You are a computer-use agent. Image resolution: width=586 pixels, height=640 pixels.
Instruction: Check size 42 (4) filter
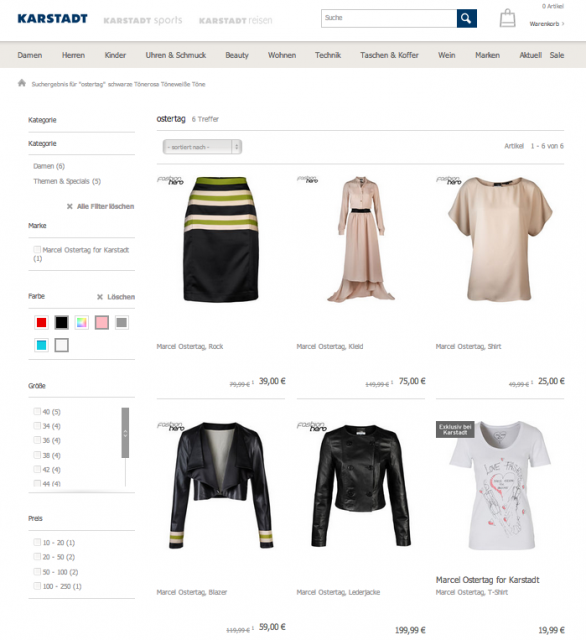[37, 469]
